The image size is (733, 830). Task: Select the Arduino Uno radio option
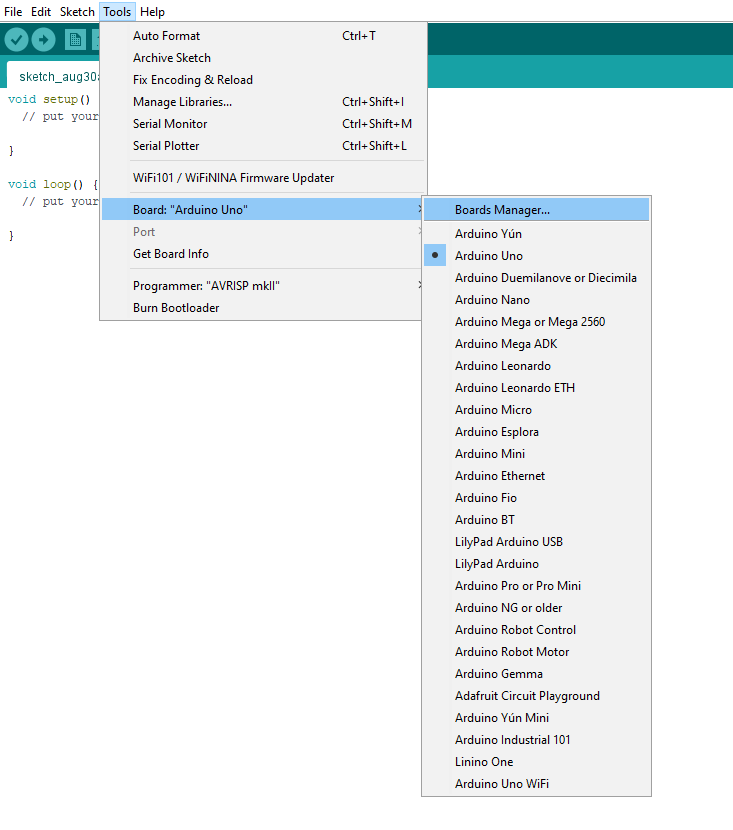pos(537,256)
